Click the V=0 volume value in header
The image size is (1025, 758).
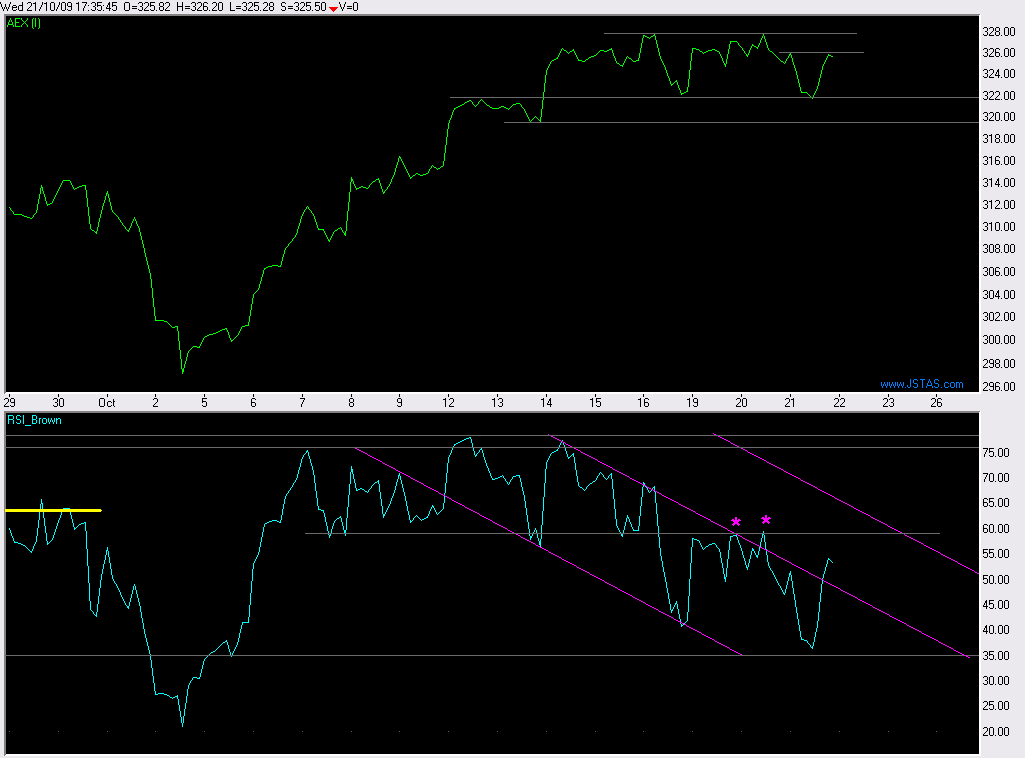pyautogui.click(x=350, y=7)
